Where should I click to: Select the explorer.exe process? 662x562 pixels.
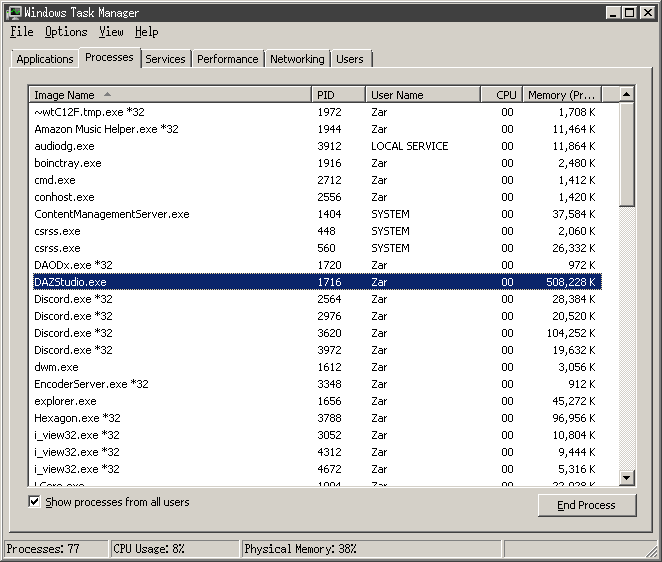point(317,401)
